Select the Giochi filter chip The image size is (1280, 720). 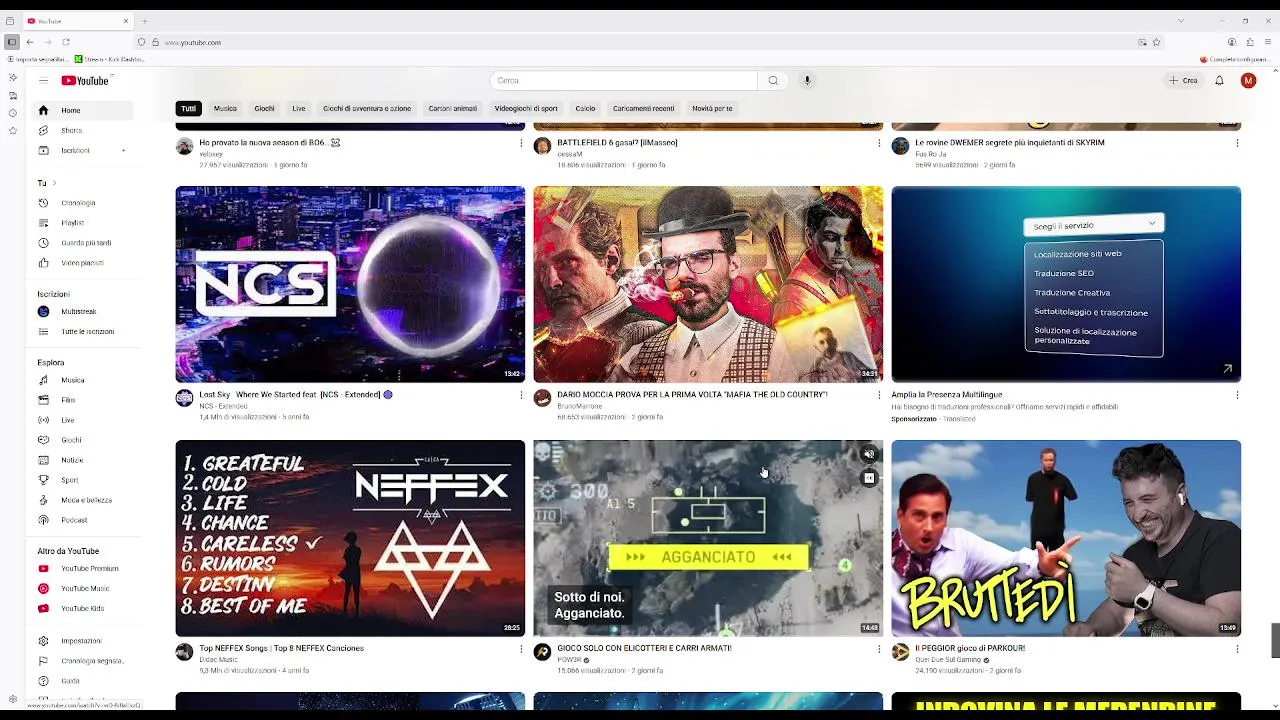pos(264,108)
